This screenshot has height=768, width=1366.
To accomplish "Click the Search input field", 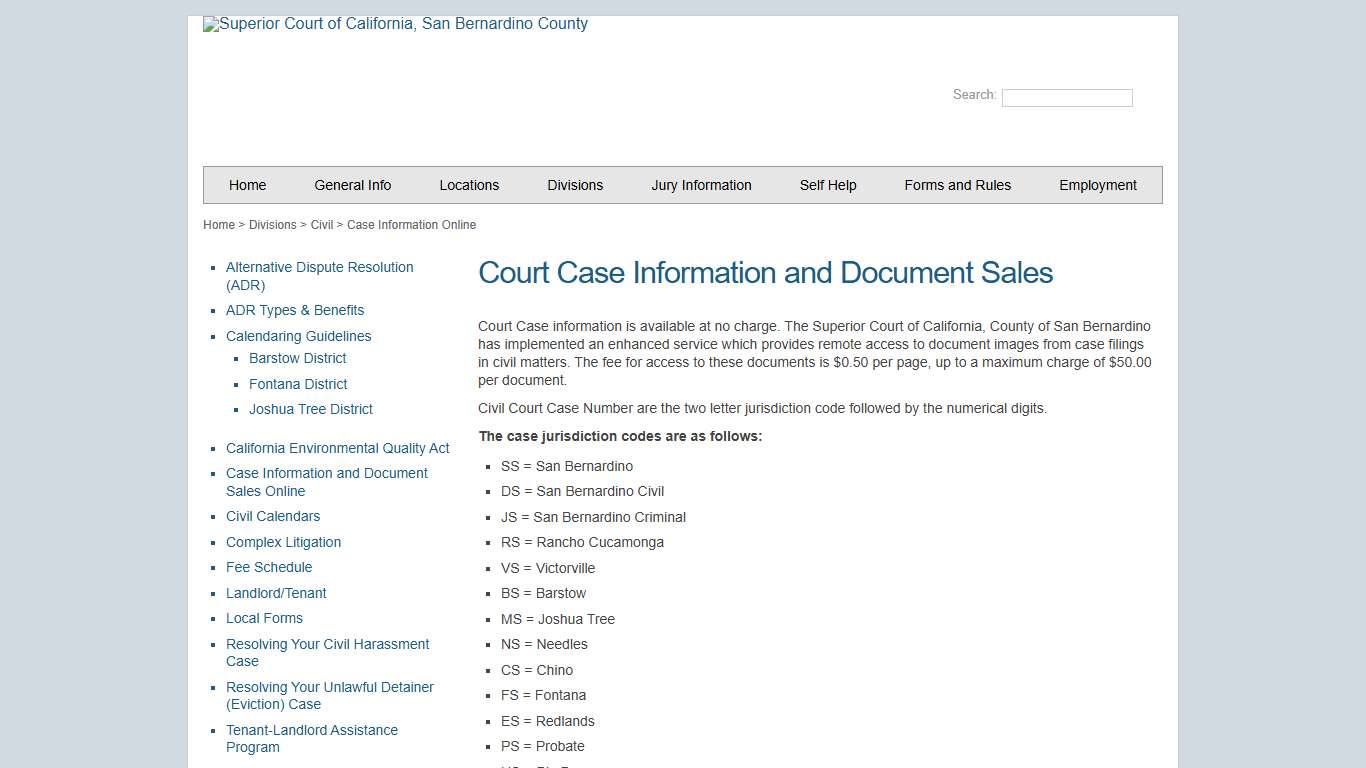I will pyautogui.click(x=1066, y=97).
